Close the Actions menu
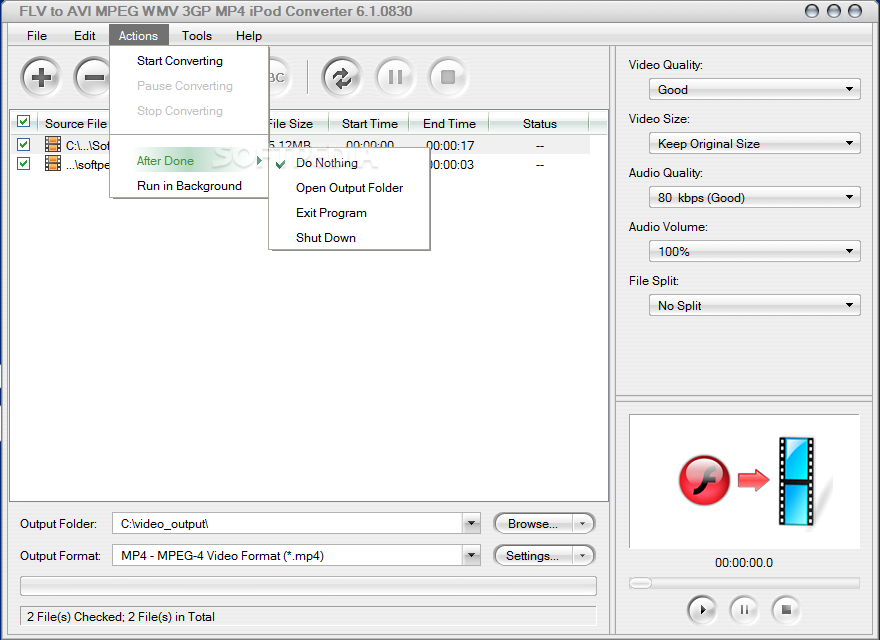 click(x=138, y=35)
